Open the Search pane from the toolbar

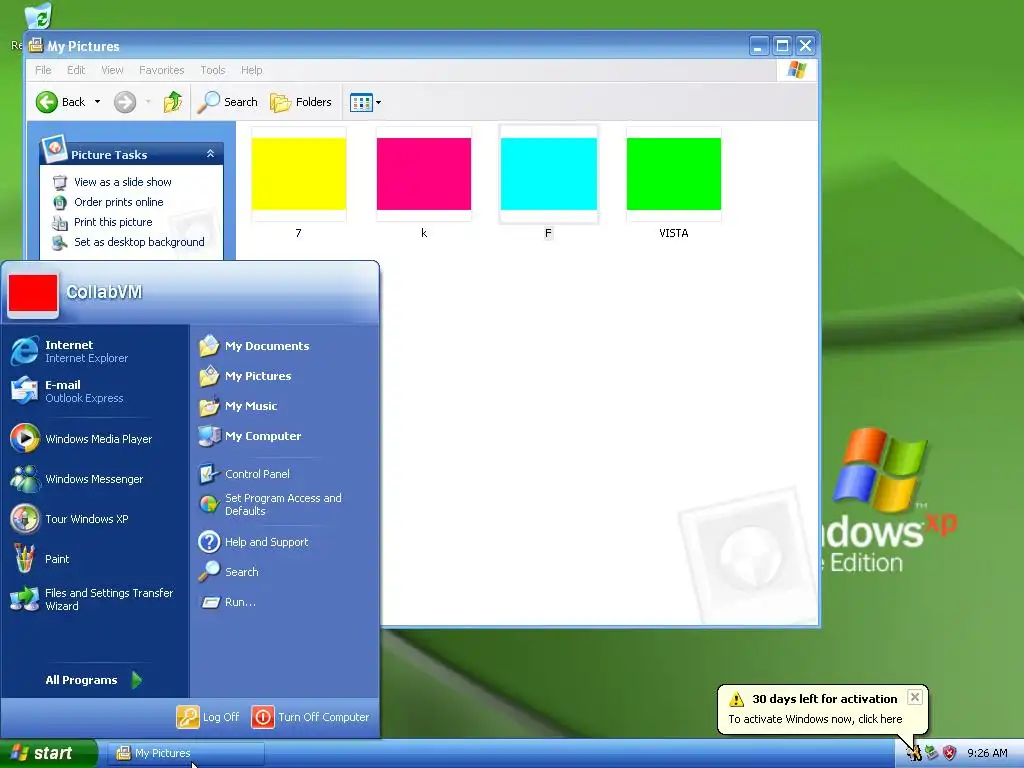click(x=227, y=102)
